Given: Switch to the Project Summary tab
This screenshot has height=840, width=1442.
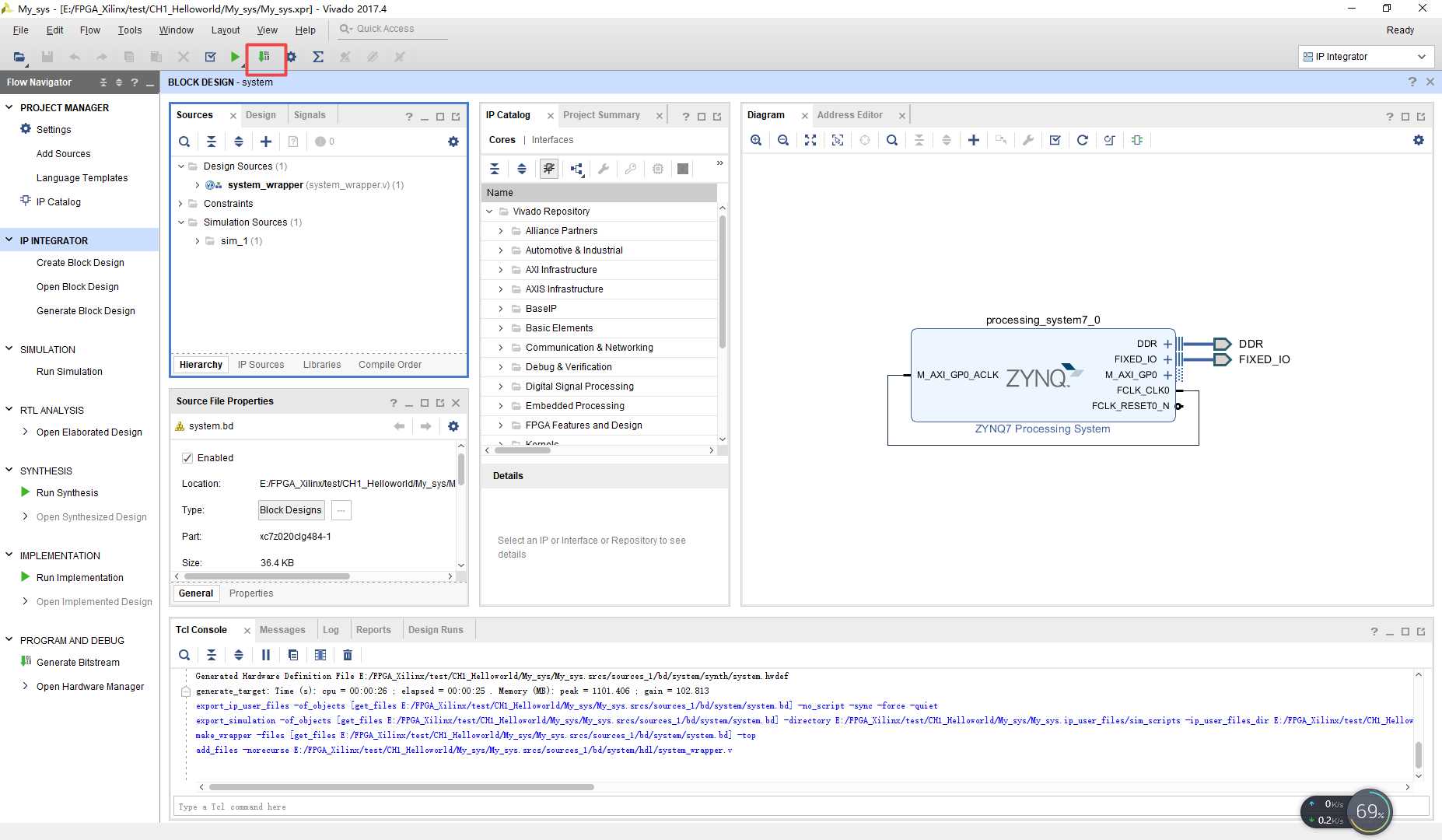Looking at the screenshot, I should pos(601,115).
